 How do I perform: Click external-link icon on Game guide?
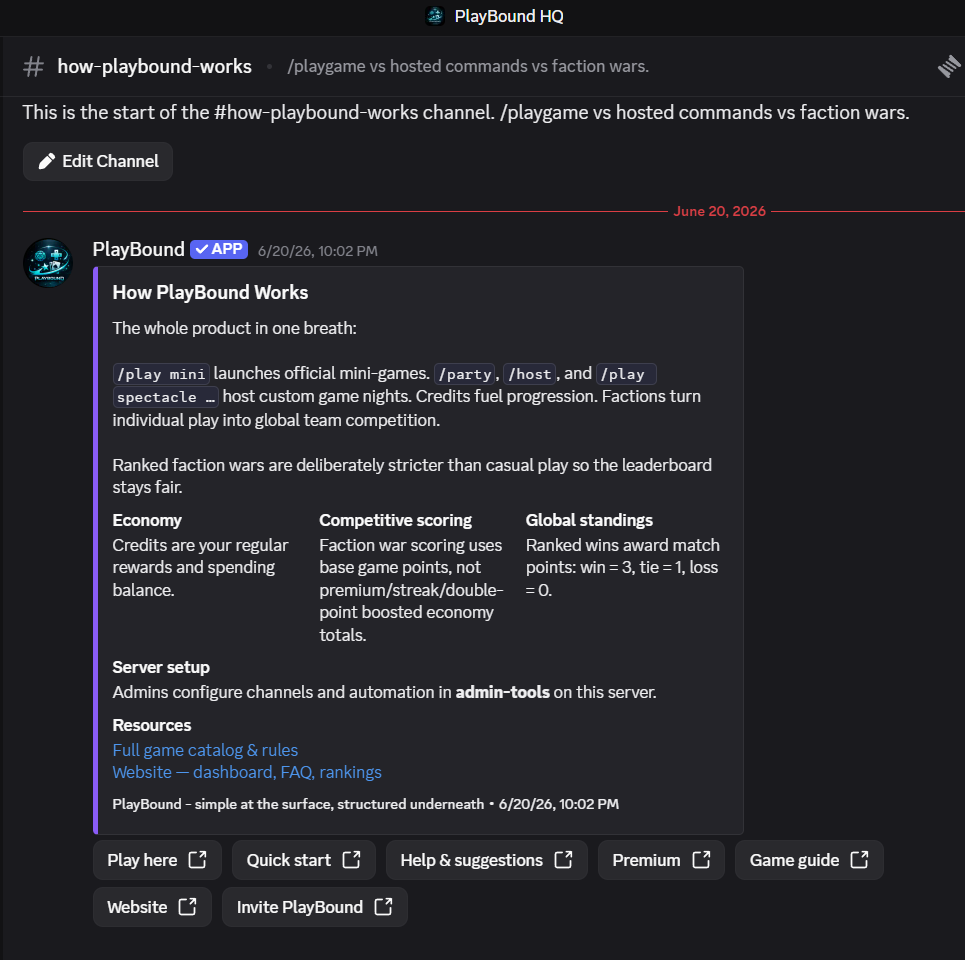pyautogui.click(x=859, y=860)
